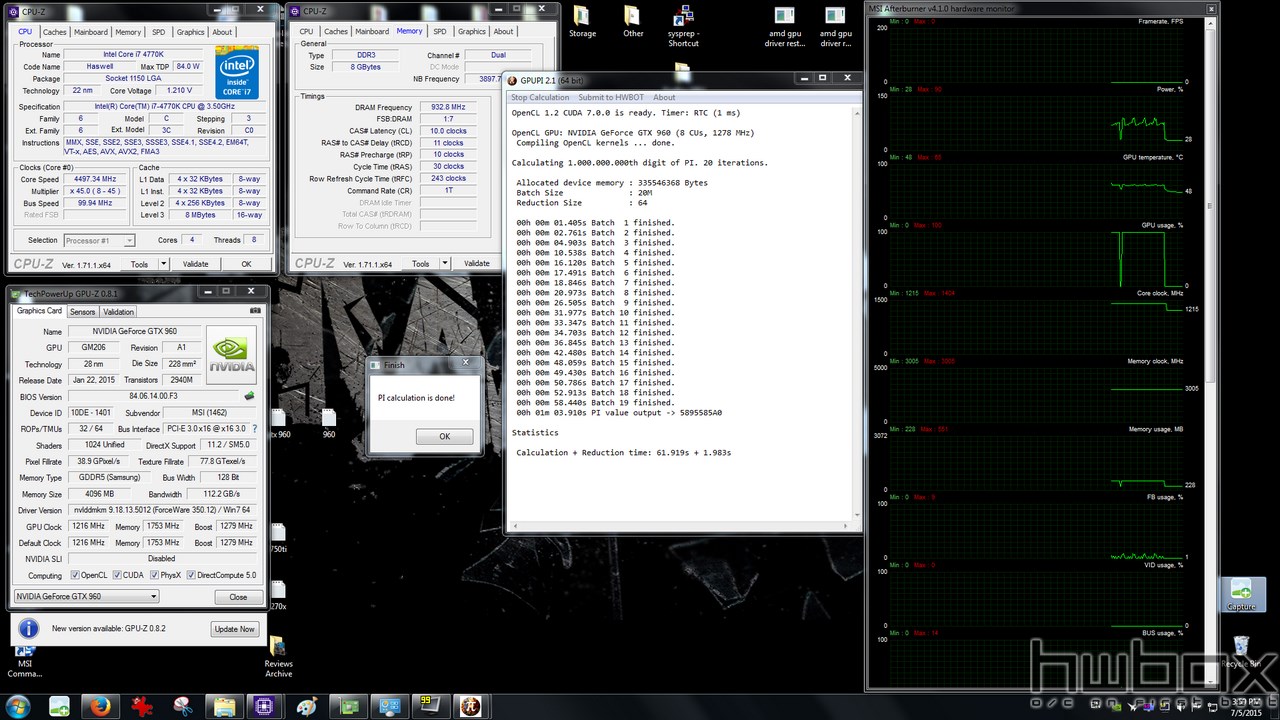Open the Capture desktop icon

pyautogui.click(x=1241, y=595)
